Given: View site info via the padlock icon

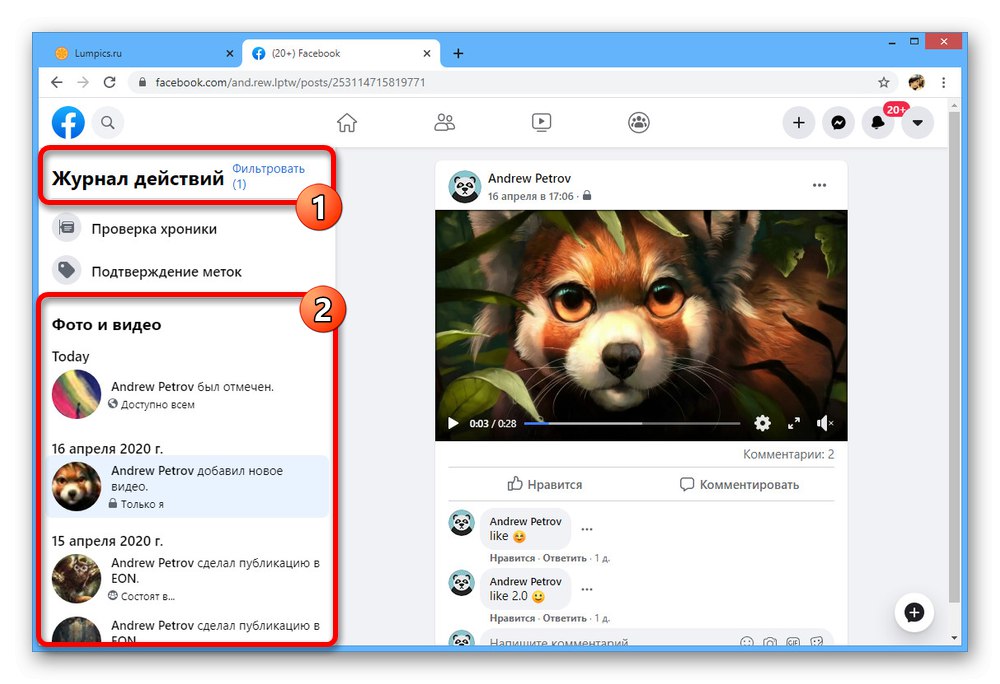Looking at the screenshot, I should [142, 82].
